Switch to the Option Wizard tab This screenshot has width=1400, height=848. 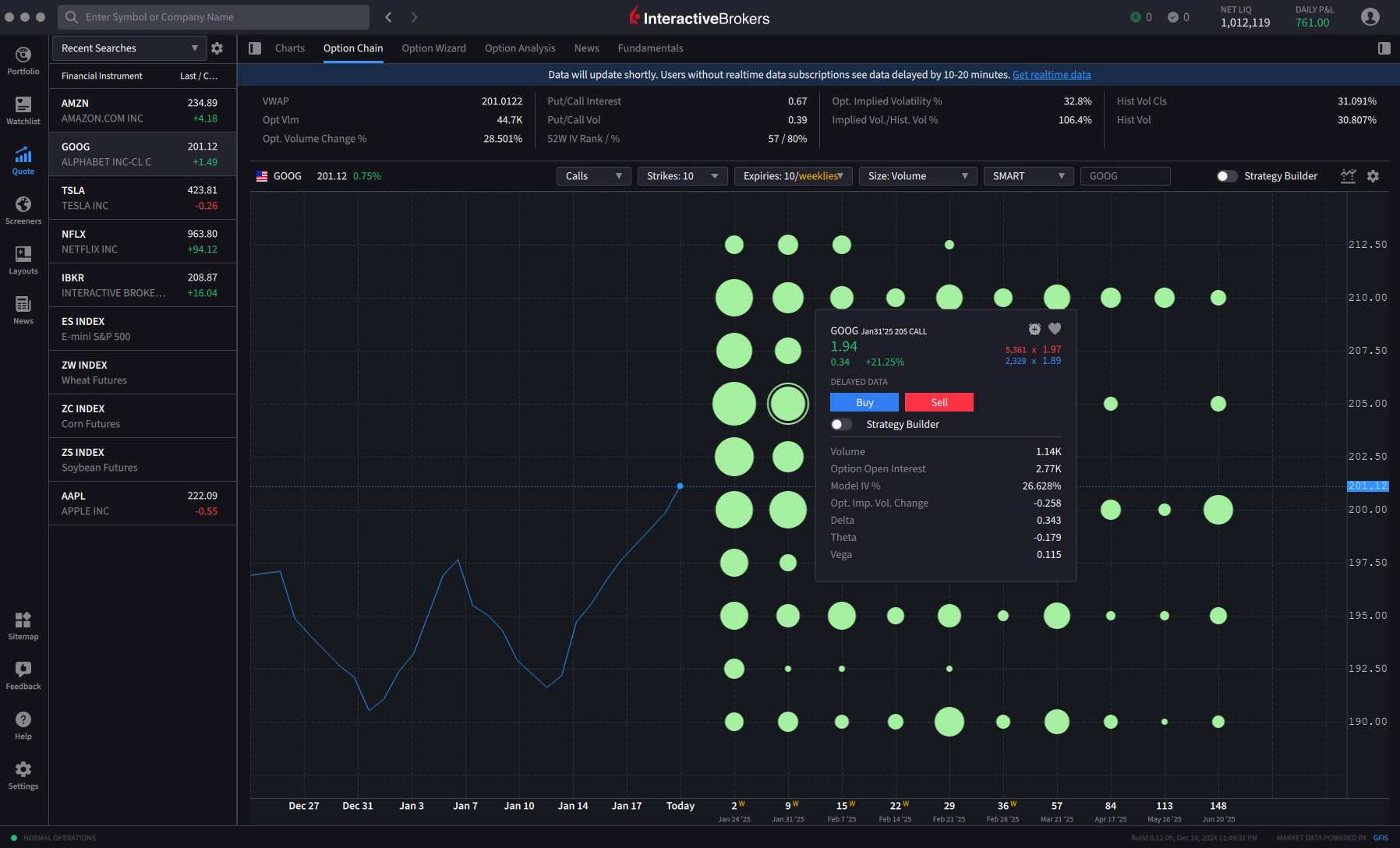click(x=433, y=48)
